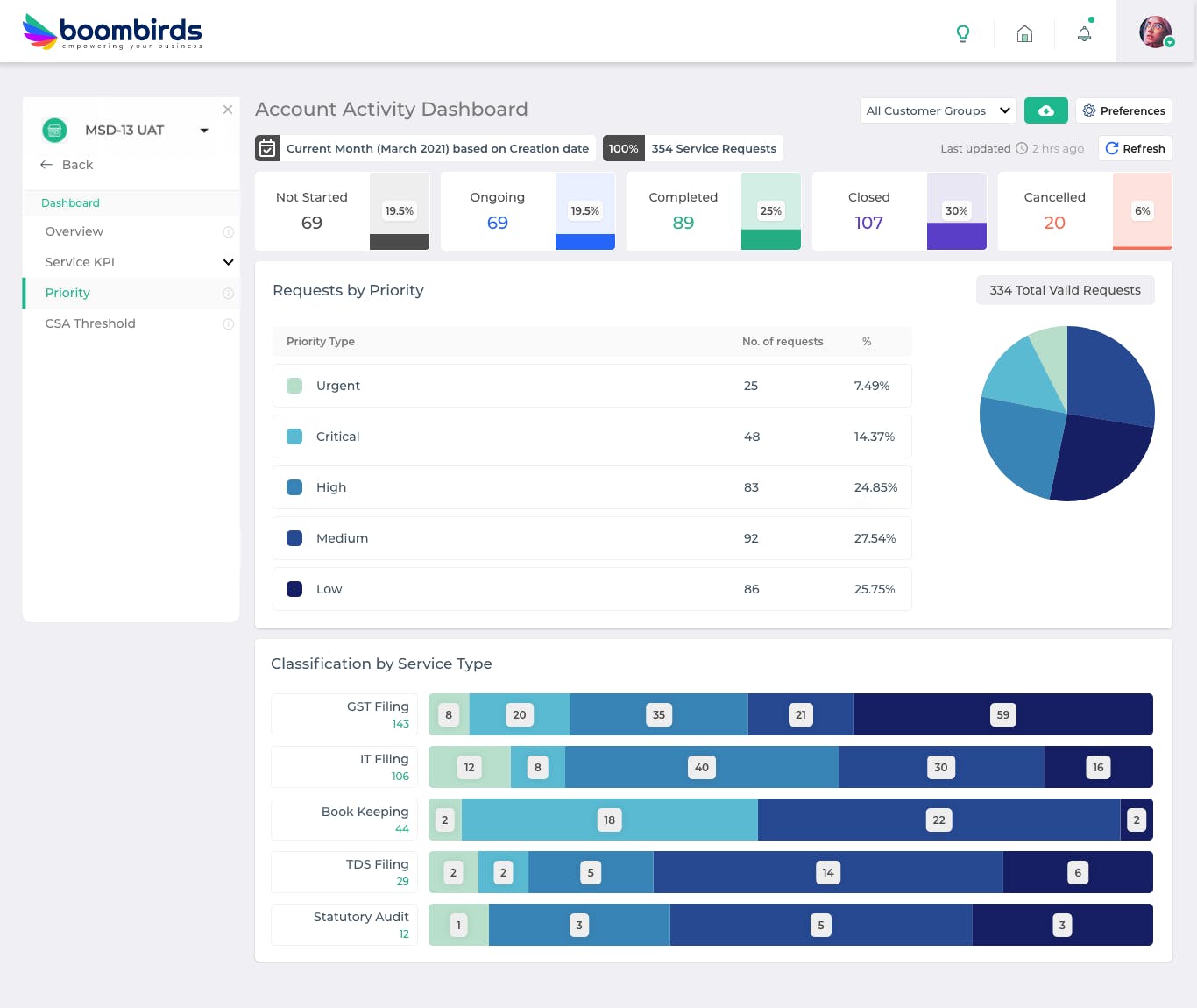
Task: Open the Cancelled status card
Action: [1086, 211]
